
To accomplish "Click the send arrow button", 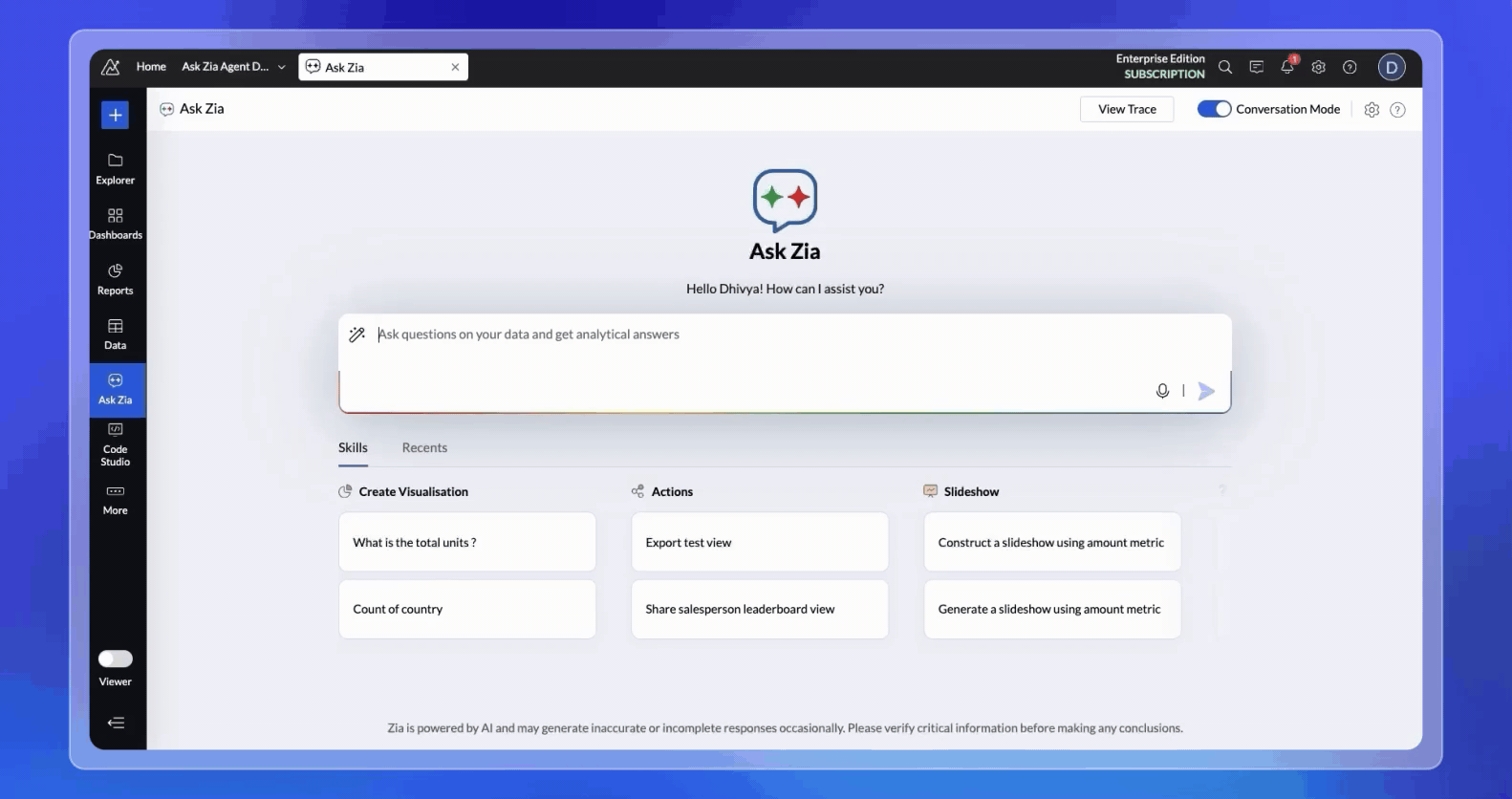I will tap(1206, 391).
